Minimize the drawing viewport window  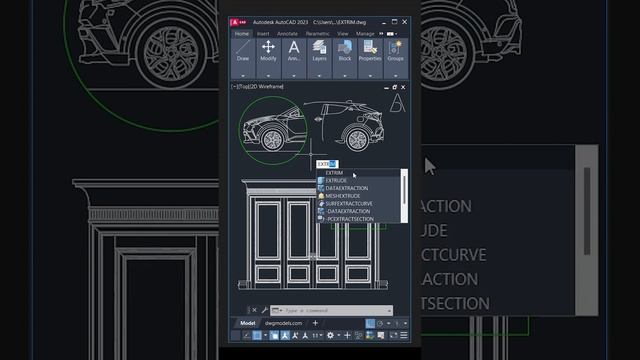386,87
